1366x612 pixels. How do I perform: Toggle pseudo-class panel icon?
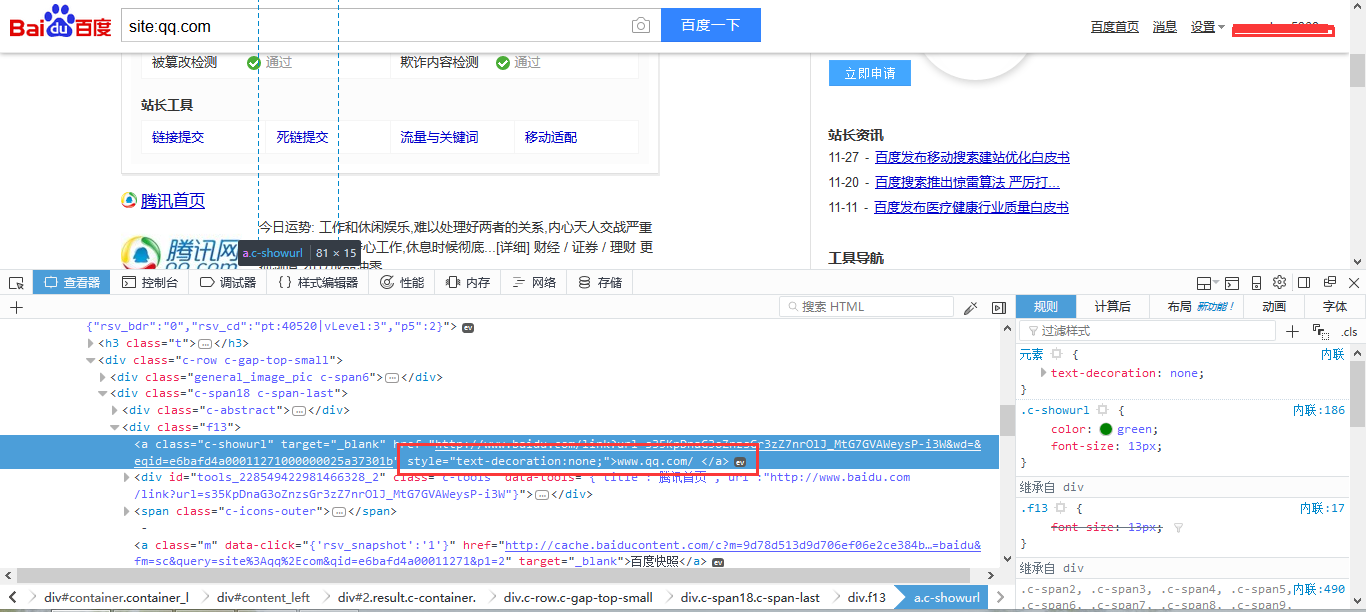[1320, 331]
